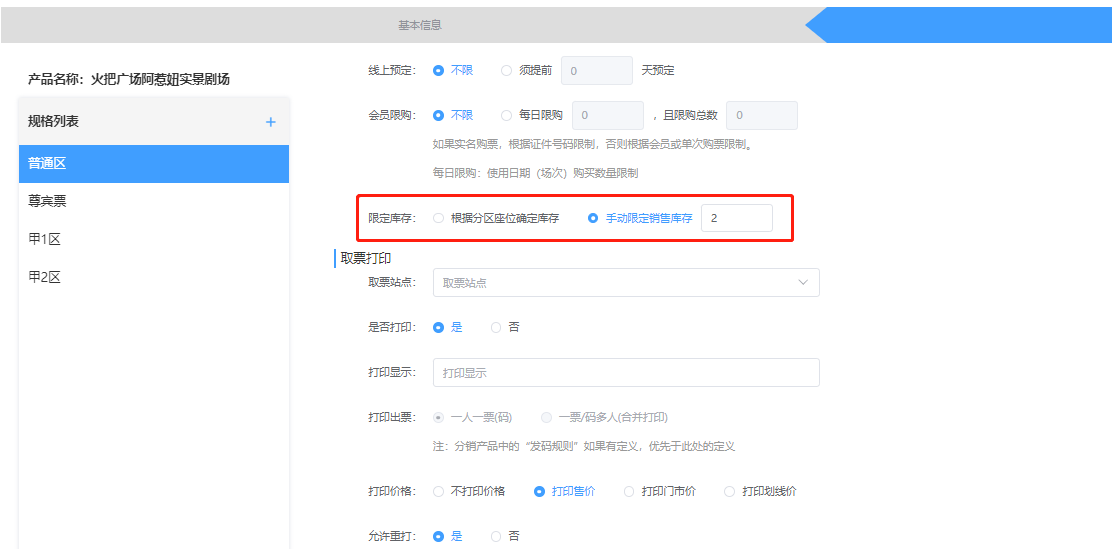Viewport: 1112px width, 549px height.
Task: Select 尊宾票 in the spec list
Action: pos(153,201)
